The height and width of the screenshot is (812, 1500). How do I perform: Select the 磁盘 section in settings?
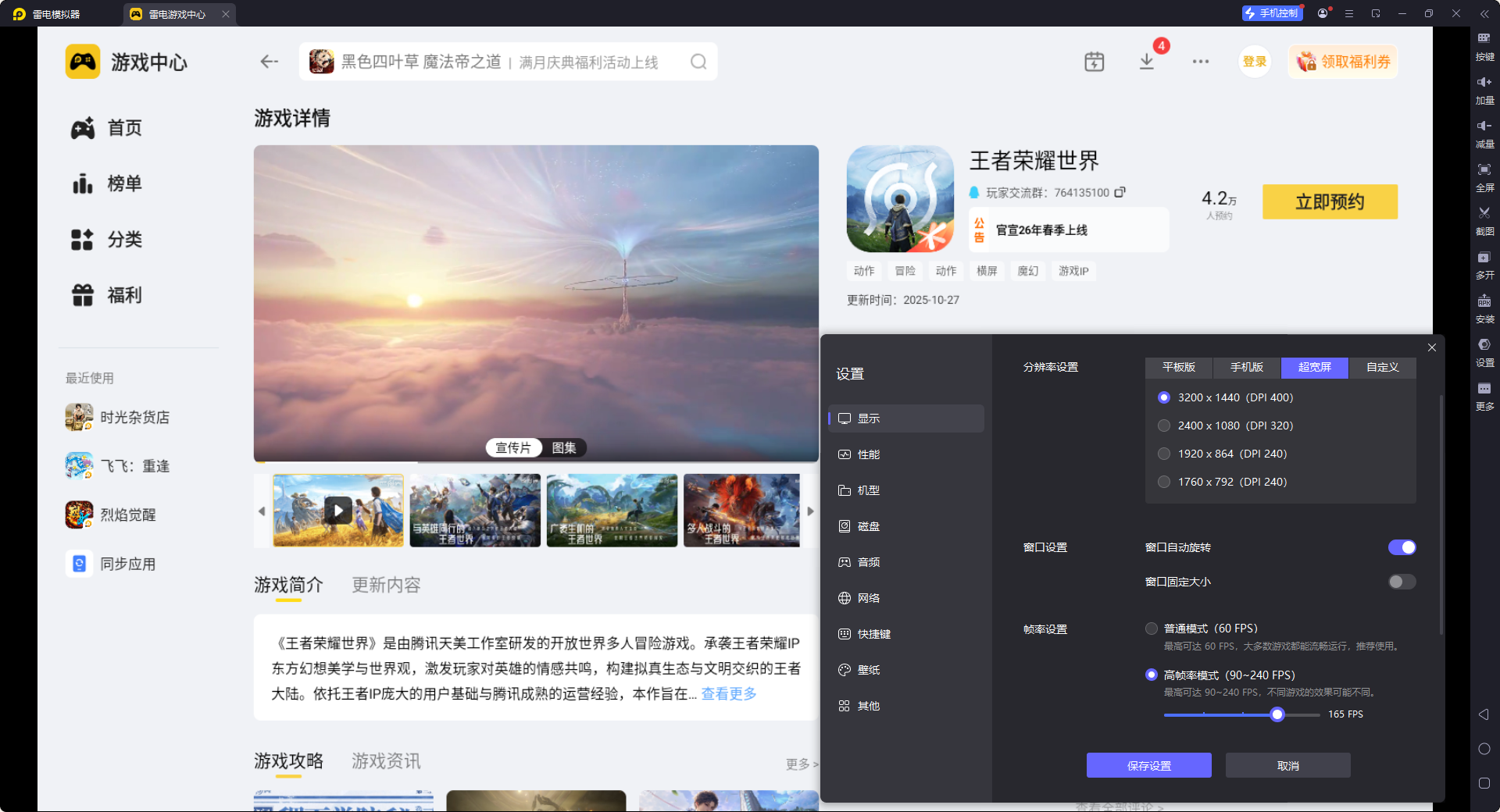[x=870, y=525]
